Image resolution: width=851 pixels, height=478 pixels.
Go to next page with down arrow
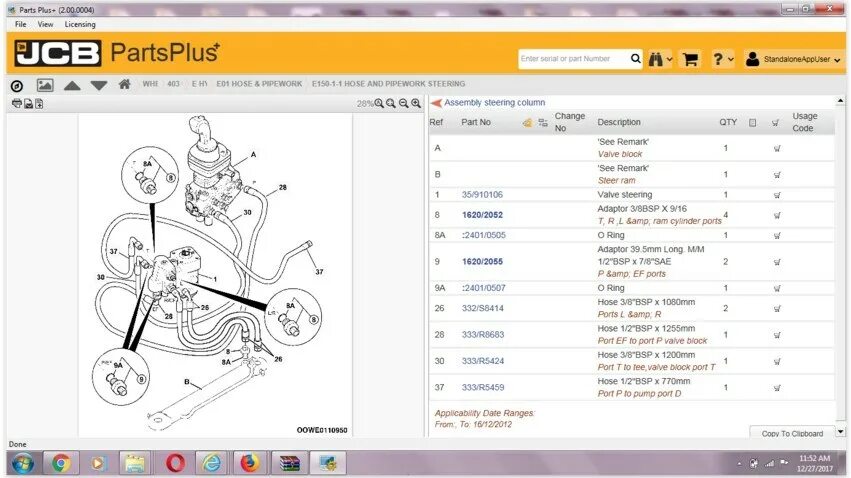(99, 85)
